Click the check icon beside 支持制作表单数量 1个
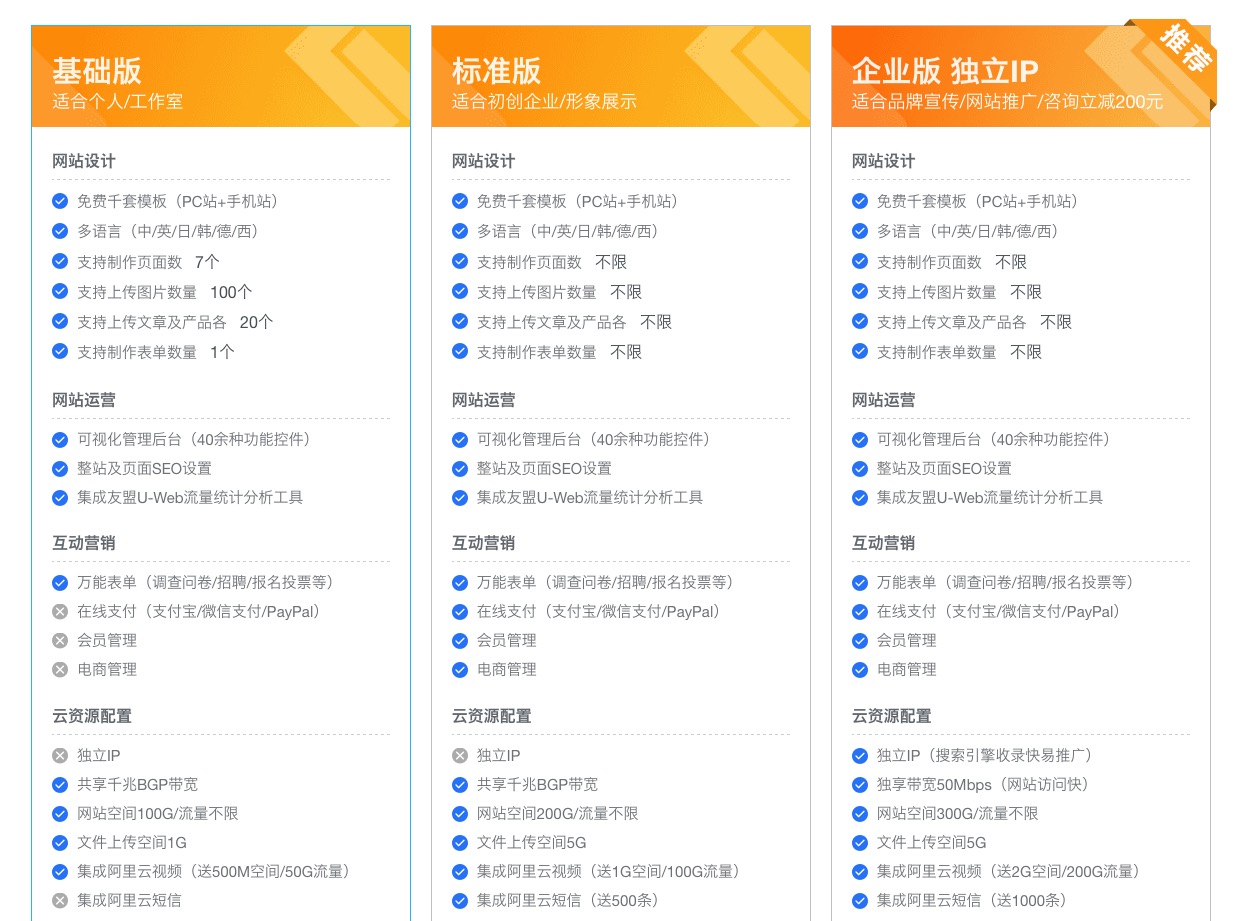This screenshot has height=921, width=1239. 60,351
